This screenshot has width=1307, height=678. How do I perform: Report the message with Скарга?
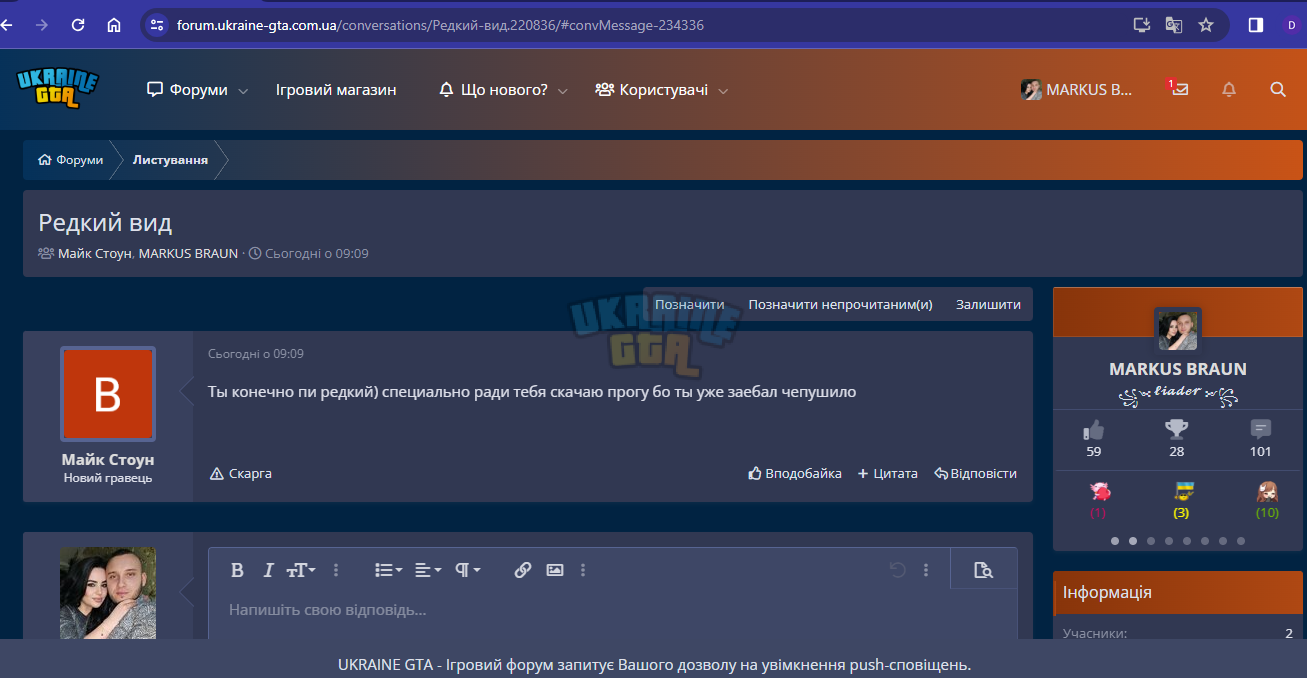[241, 474]
